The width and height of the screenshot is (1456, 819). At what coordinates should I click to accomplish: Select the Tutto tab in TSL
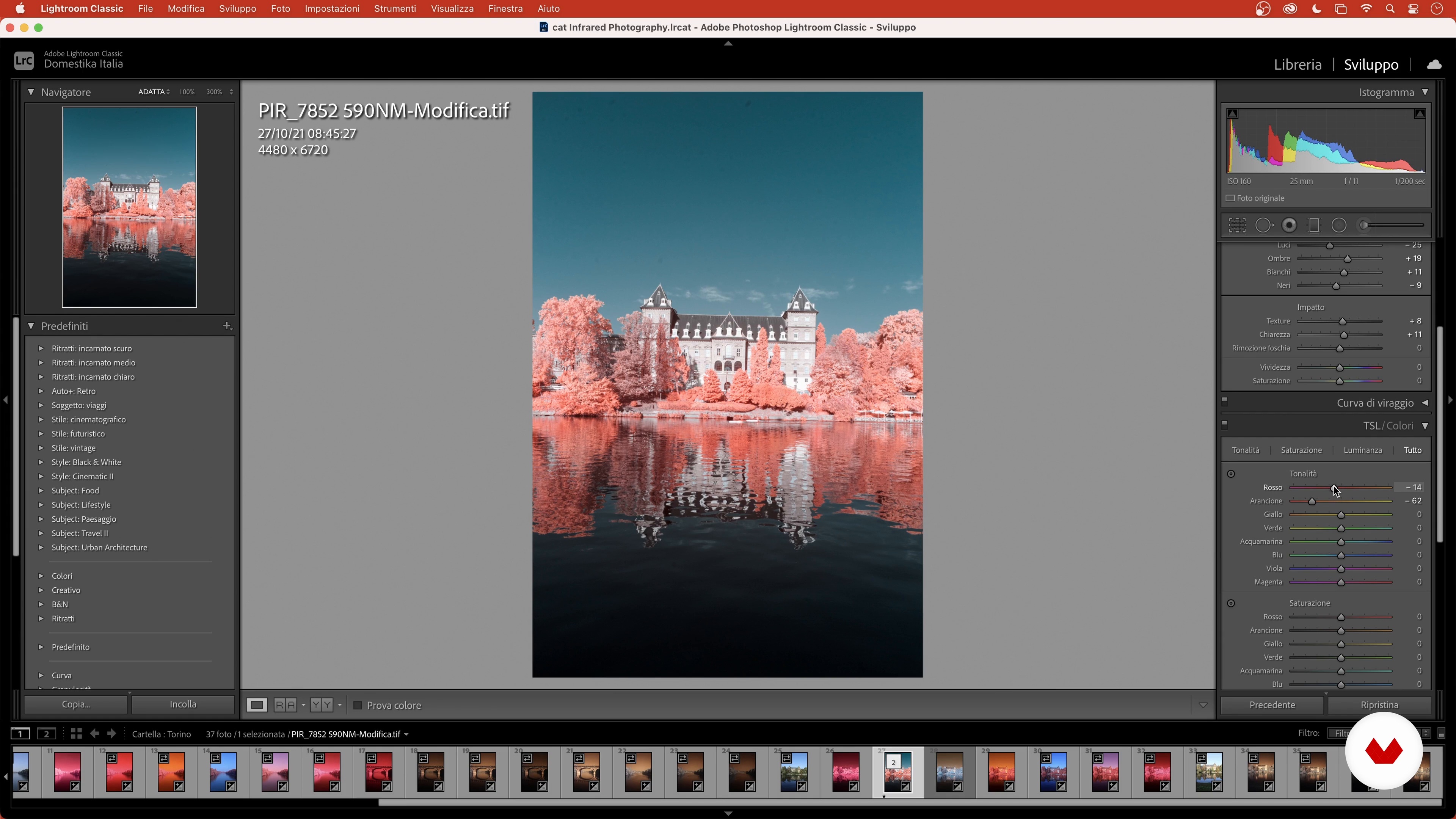pyautogui.click(x=1412, y=450)
